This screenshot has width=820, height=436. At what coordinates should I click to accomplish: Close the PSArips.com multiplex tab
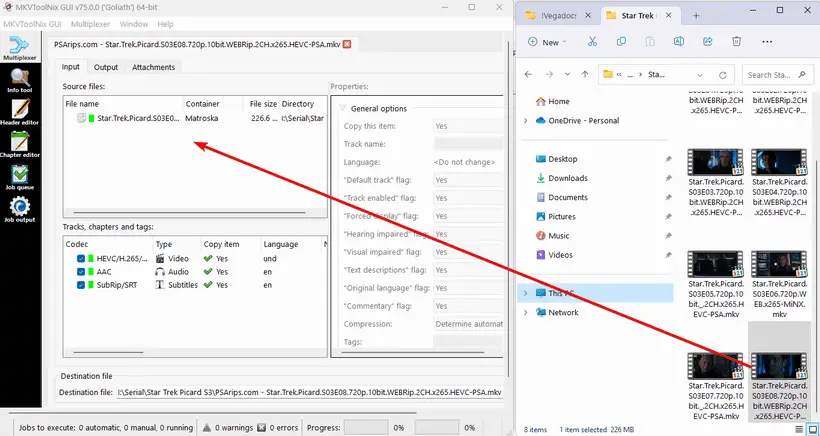tap(347, 44)
